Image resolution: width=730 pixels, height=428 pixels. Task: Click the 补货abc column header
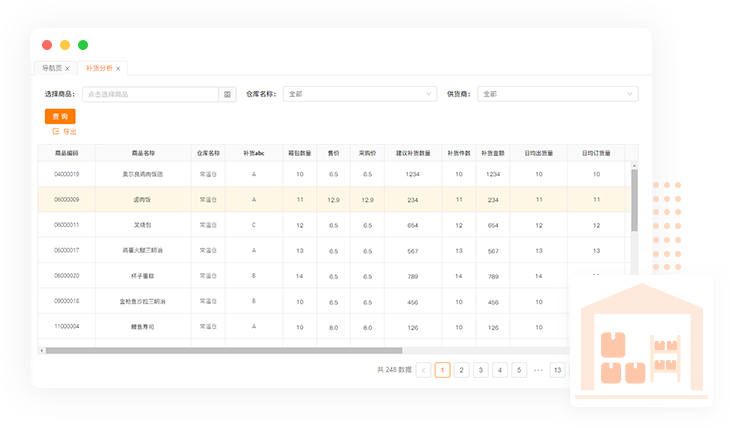tap(254, 153)
